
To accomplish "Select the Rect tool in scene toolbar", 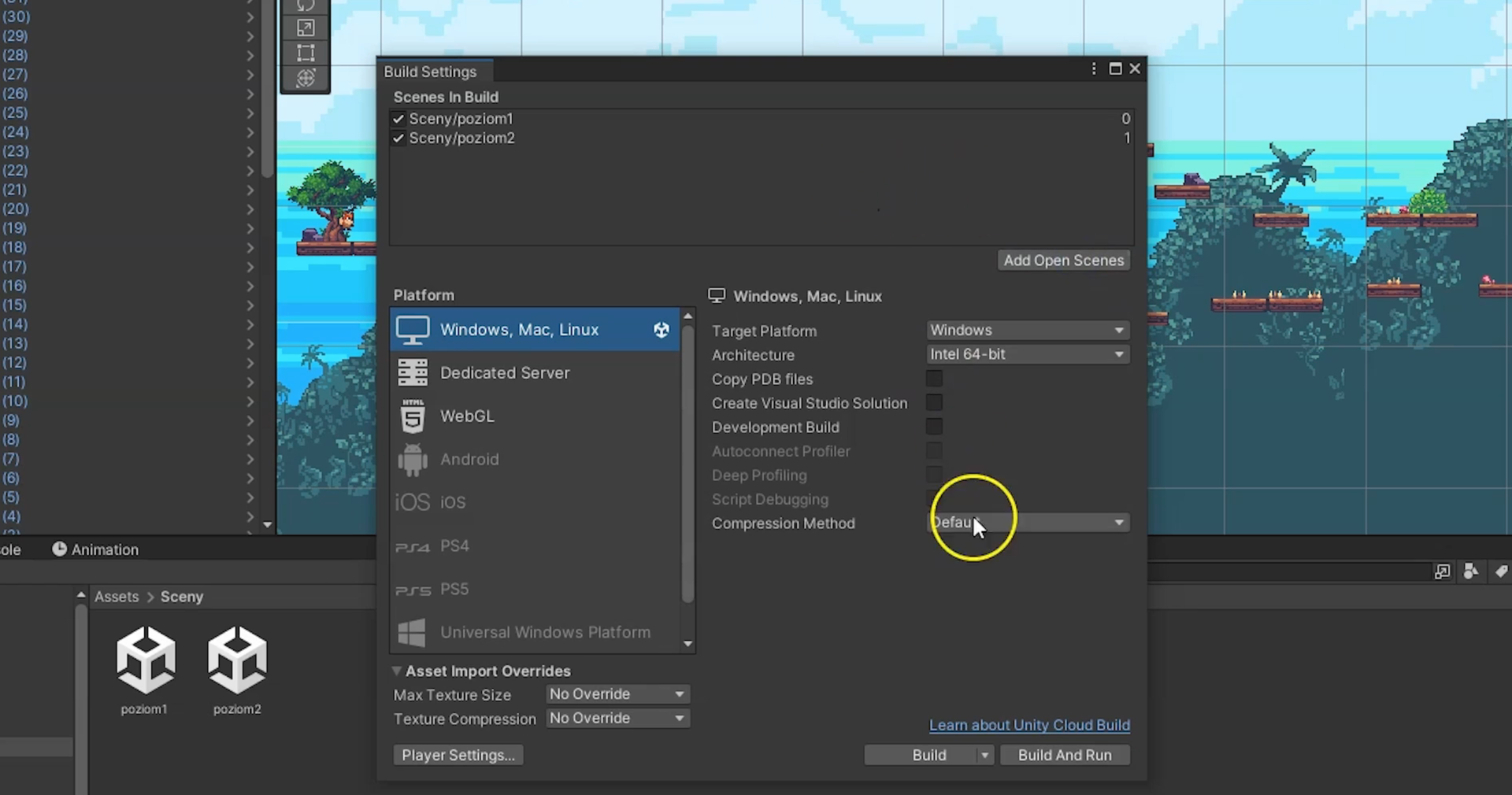I will [x=306, y=53].
